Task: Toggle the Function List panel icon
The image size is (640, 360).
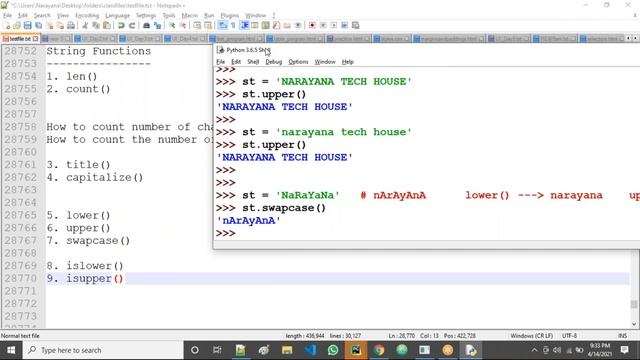Action: (x=276, y=25)
